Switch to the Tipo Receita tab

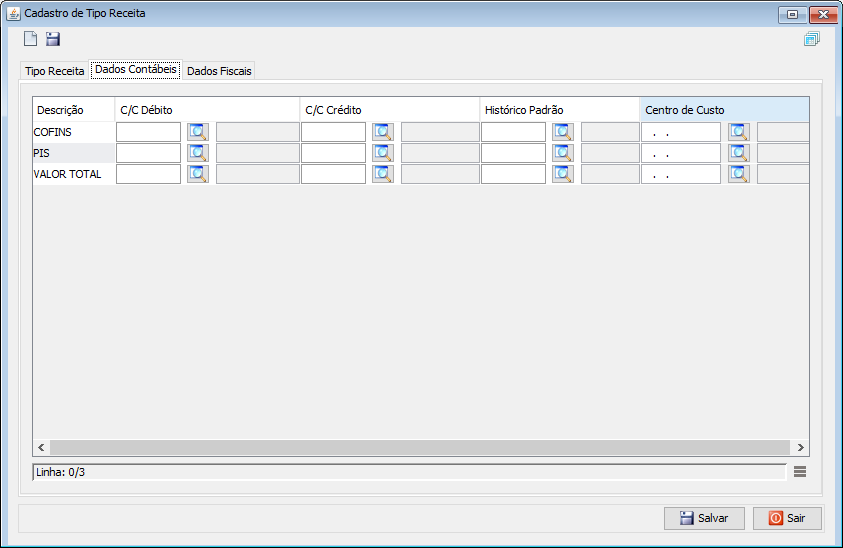pos(54,71)
